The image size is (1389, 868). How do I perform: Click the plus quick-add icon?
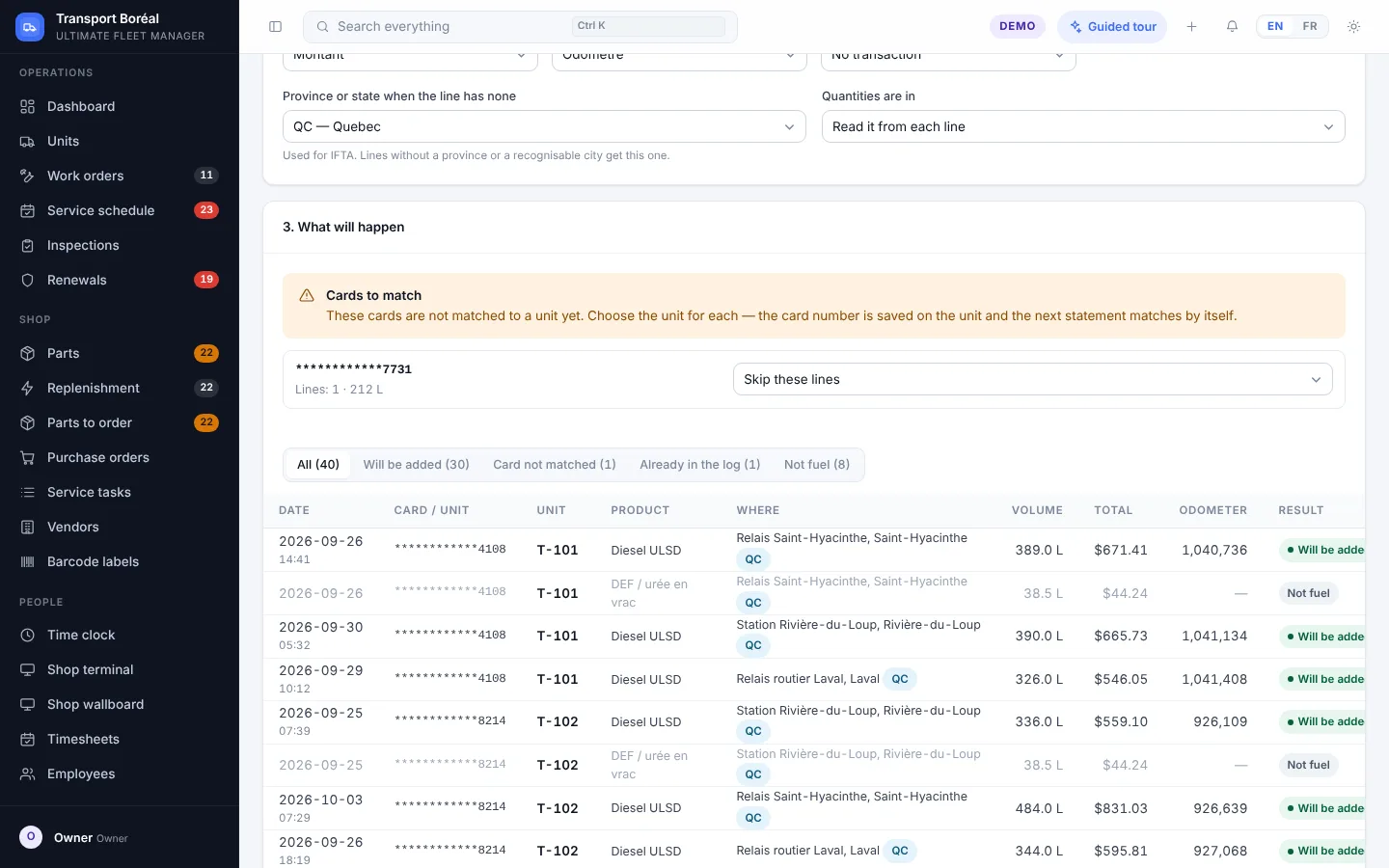pyautogui.click(x=1191, y=27)
